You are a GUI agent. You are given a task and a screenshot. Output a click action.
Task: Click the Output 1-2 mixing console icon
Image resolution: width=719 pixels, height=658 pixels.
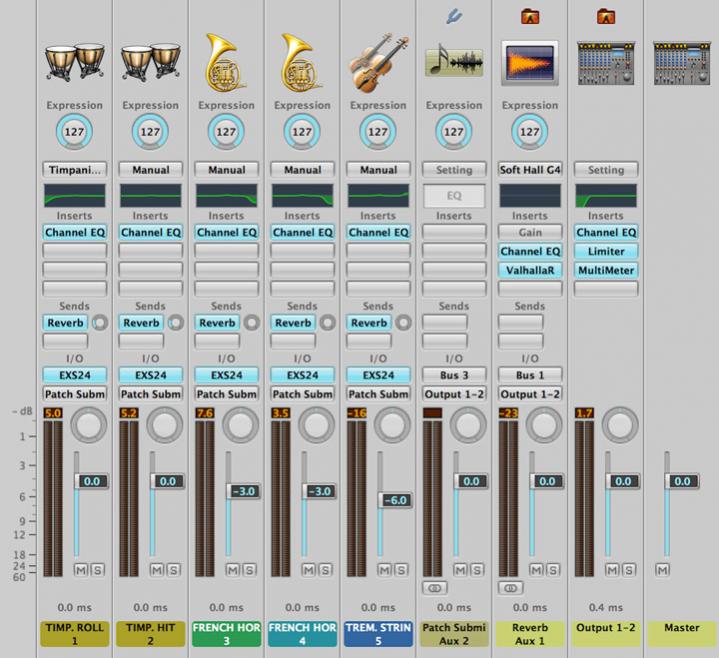[606, 63]
